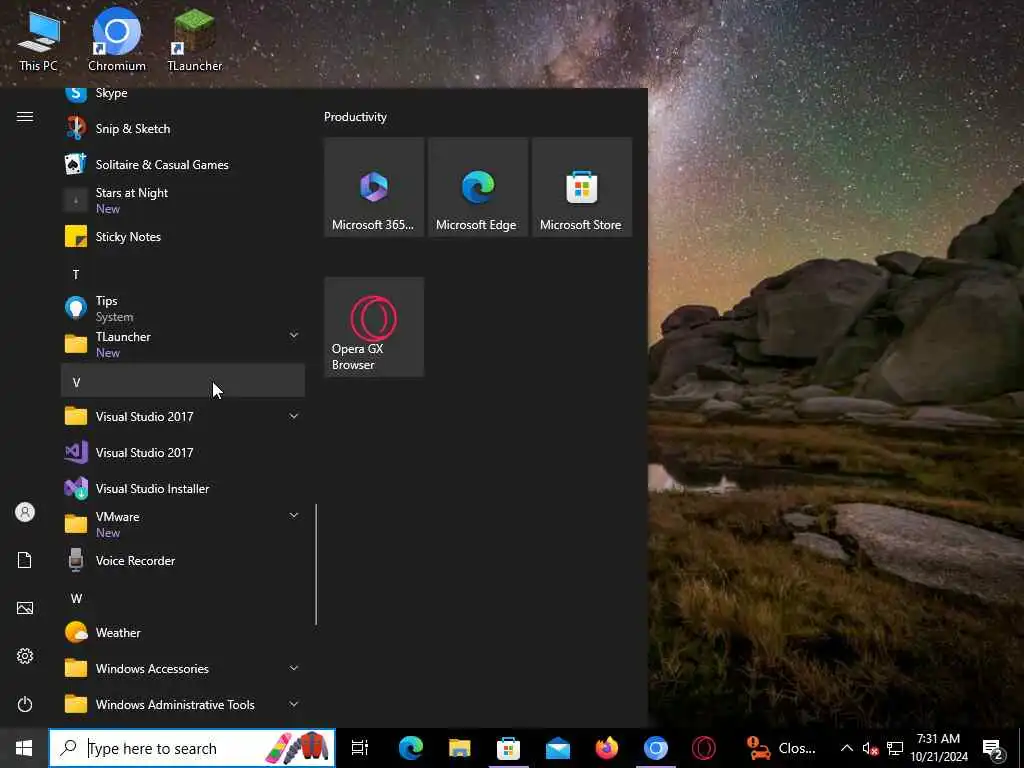Expand the Visual Studio 2017 folder chevron

pyautogui.click(x=294, y=416)
